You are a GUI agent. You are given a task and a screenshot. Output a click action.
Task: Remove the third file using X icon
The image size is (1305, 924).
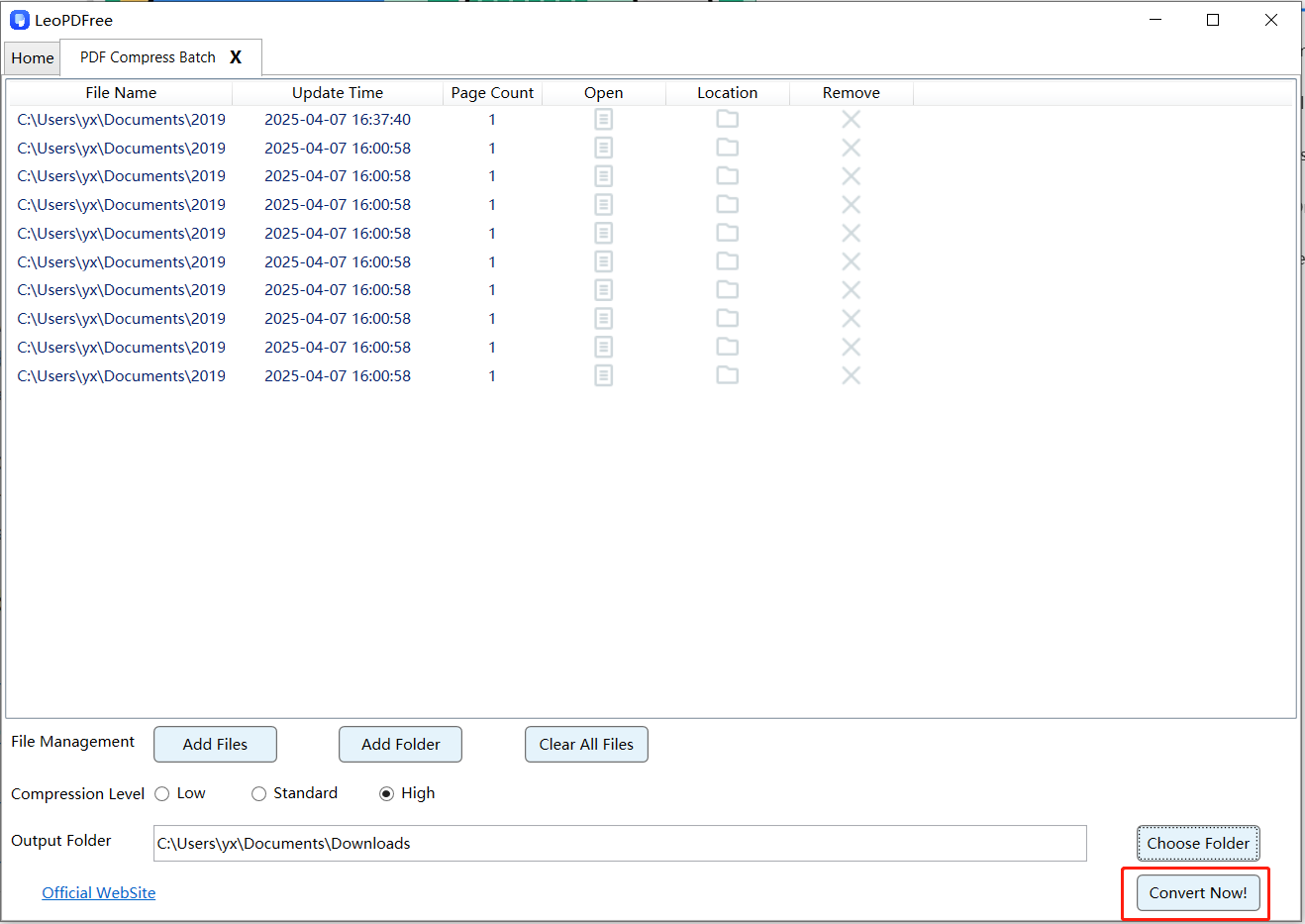pos(851,176)
